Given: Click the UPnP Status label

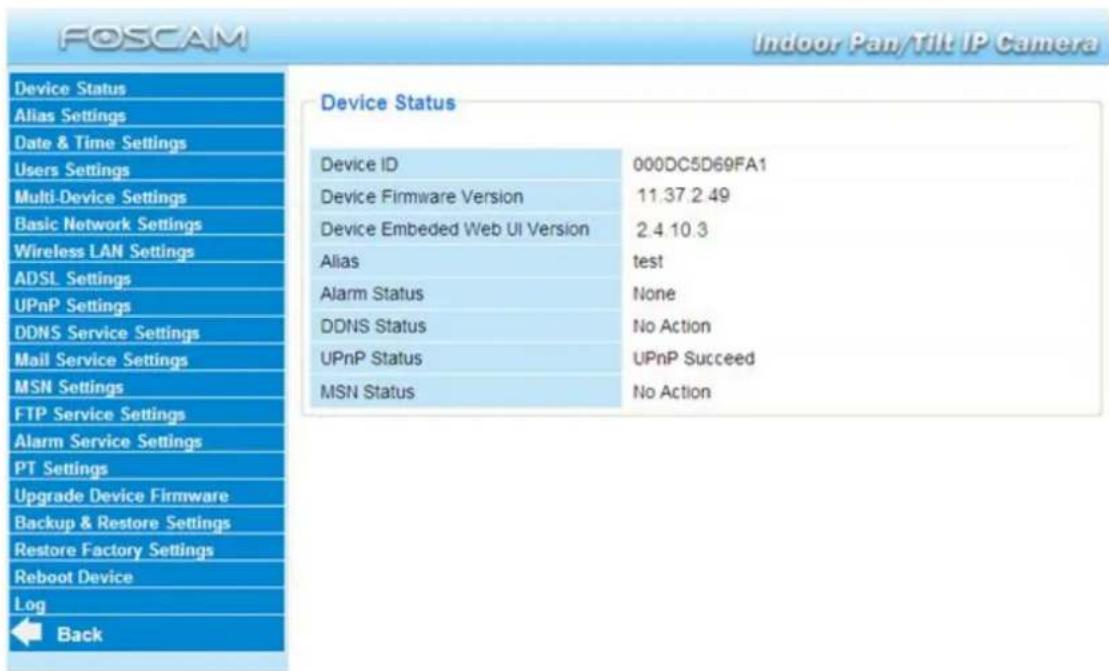Looking at the screenshot, I should [x=371, y=358].
